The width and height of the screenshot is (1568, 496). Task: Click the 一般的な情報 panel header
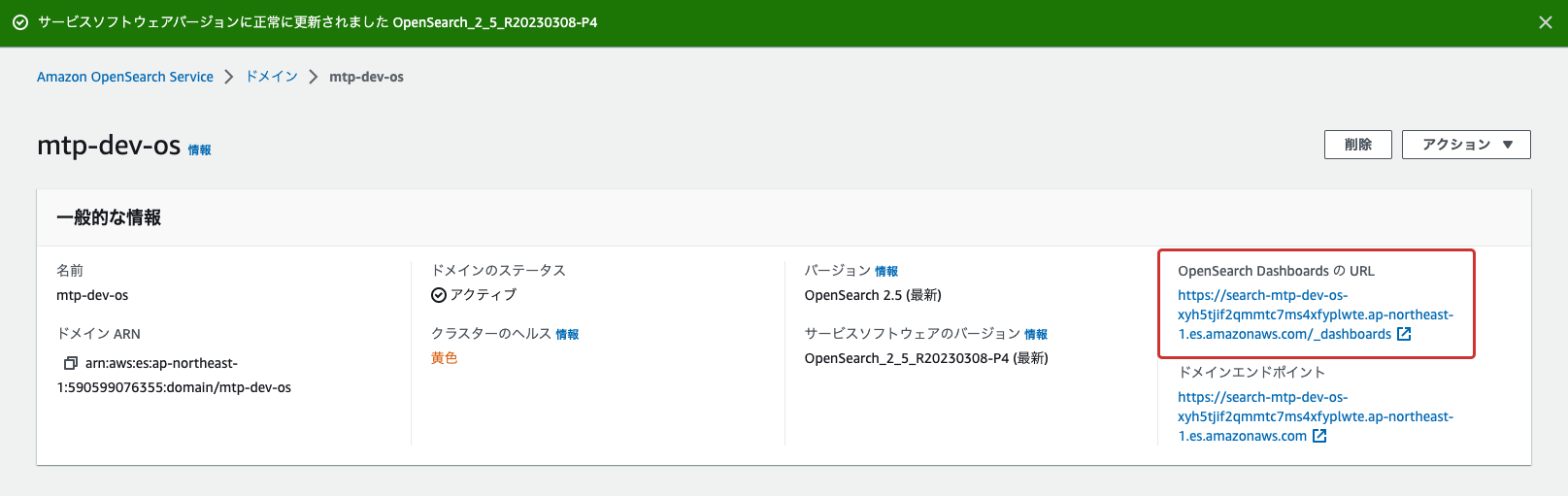click(x=109, y=217)
